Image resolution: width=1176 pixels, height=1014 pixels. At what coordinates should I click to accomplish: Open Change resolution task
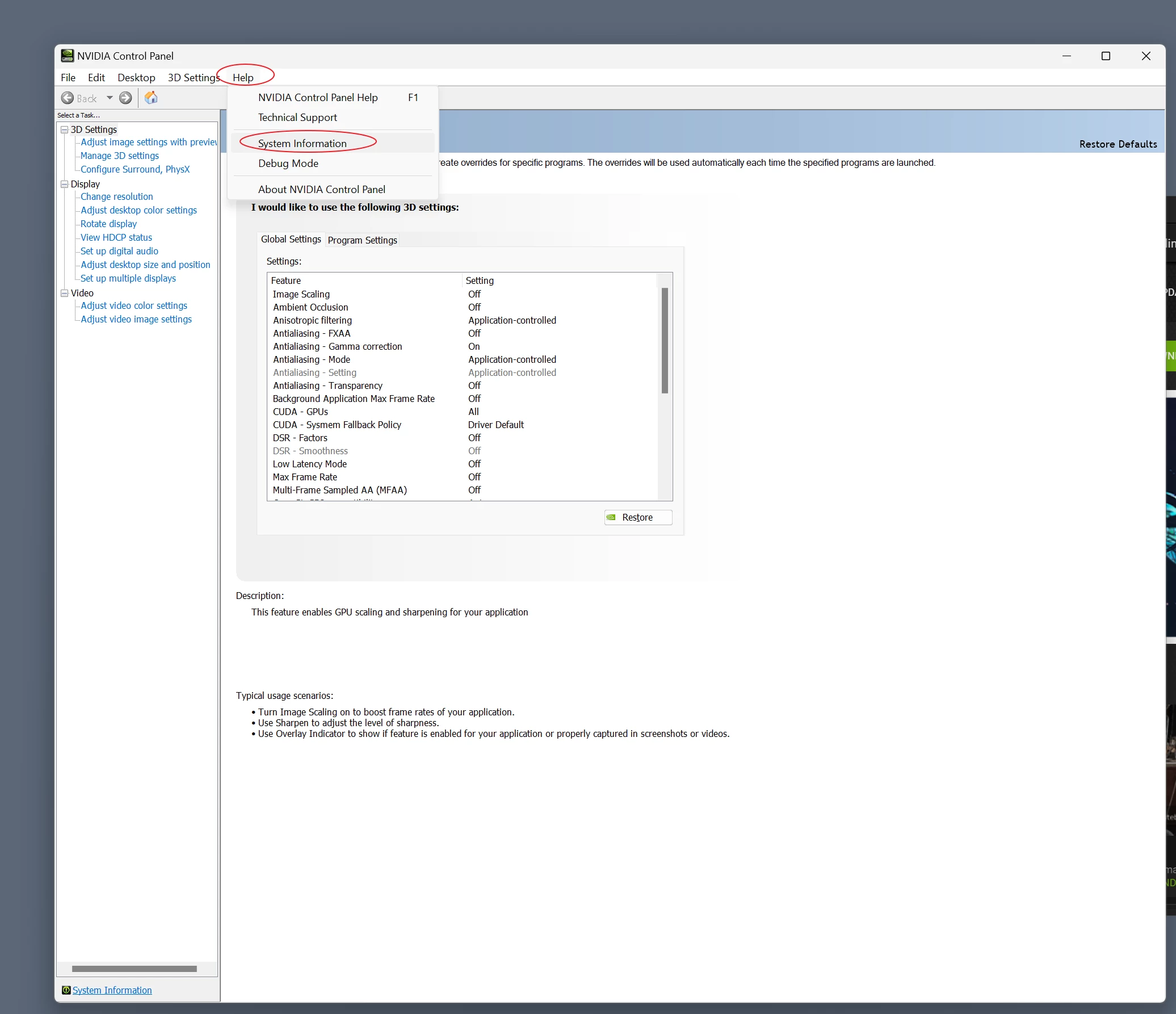116,196
